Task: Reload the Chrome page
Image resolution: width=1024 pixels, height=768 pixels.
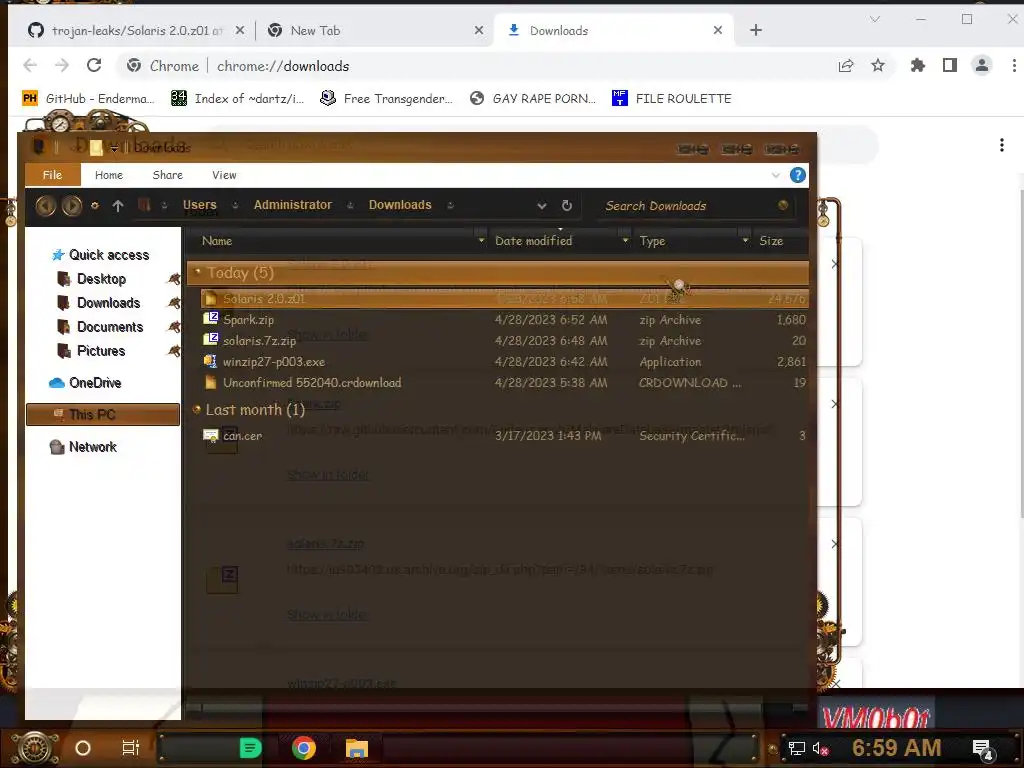Action: click(x=94, y=65)
